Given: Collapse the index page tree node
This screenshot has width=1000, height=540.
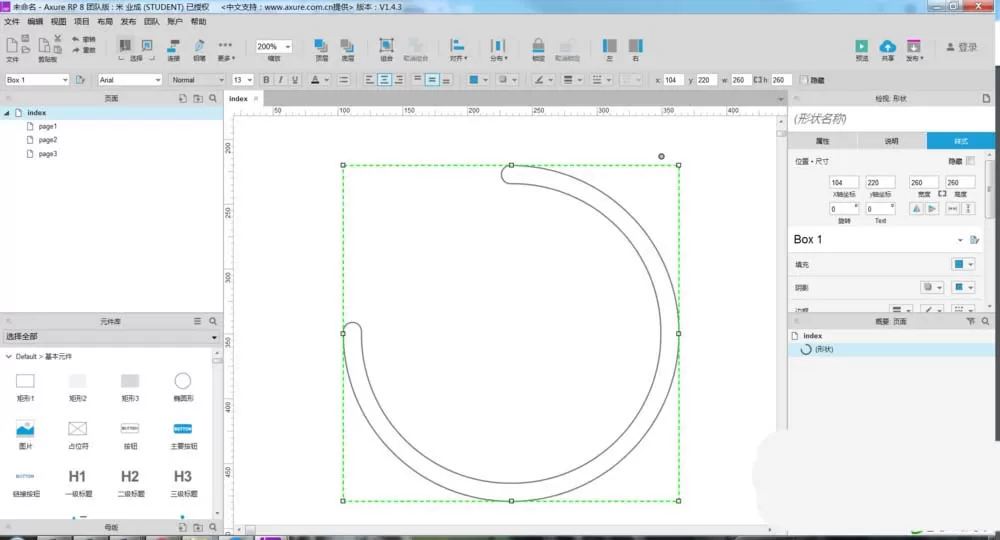Looking at the screenshot, I should [7, 113].
